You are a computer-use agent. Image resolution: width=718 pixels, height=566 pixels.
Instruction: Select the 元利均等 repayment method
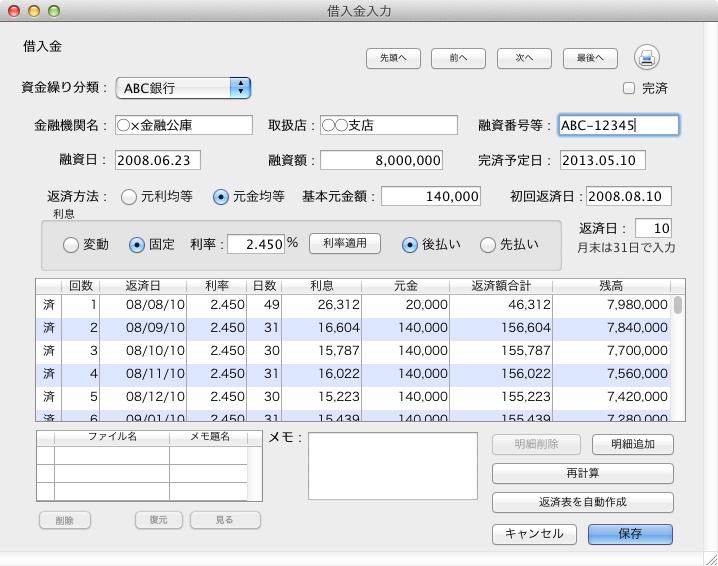[129, 197]
